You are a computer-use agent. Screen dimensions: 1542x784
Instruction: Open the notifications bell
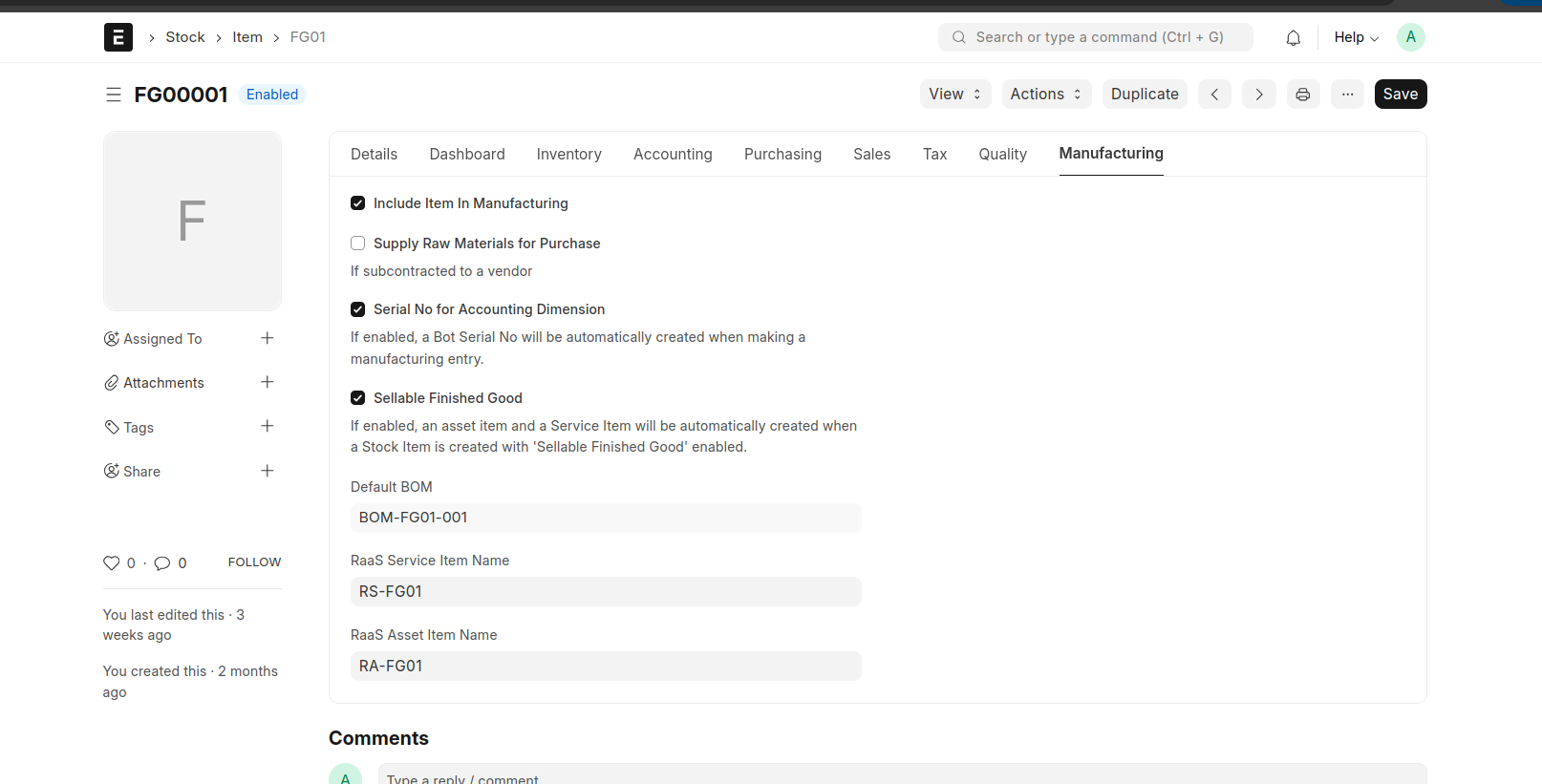click(1293, 37)
